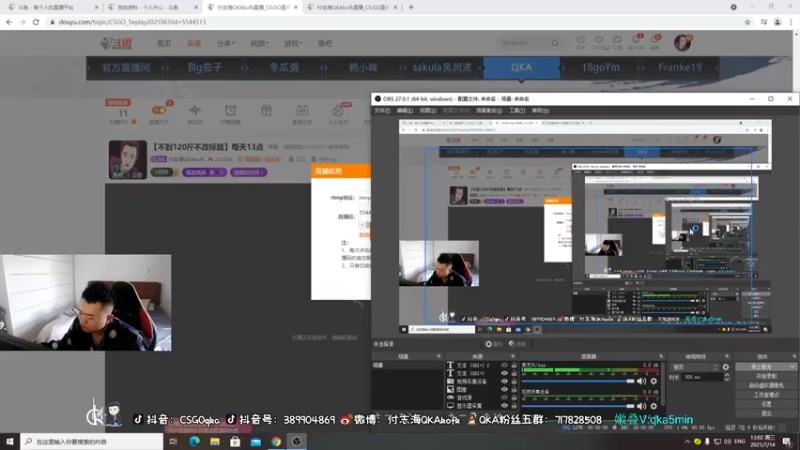Lock the first text source
This screenshot has width=800, height=450.
pyautogui.click(x=514, y=365)
